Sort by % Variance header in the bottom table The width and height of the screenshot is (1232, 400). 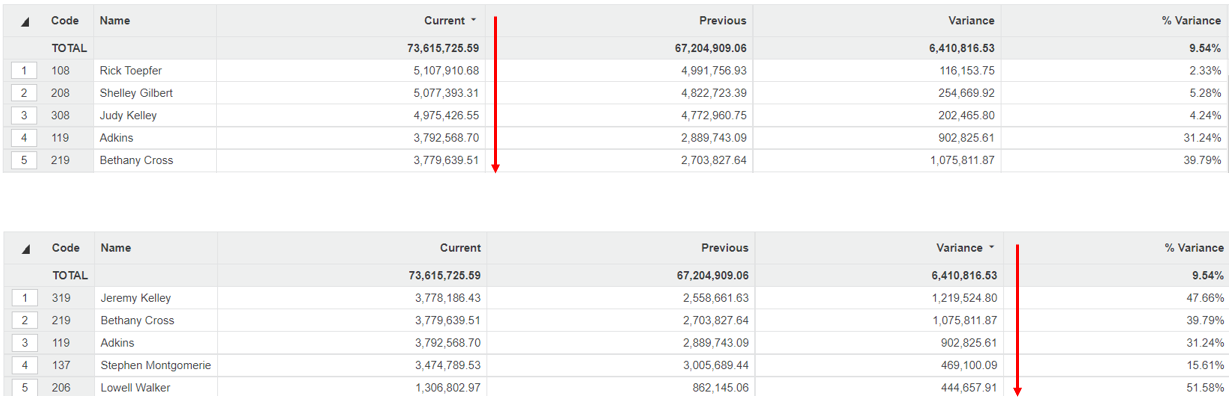click(x=1194, y=248)
